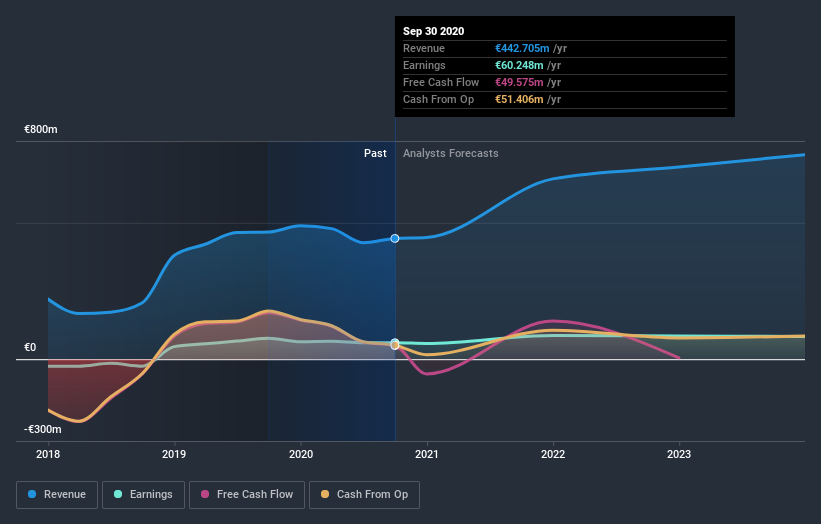The height and width of the screenshot is (524, 821).
Task: Toggle the Revenue legend button
Action: coord(57,495)
